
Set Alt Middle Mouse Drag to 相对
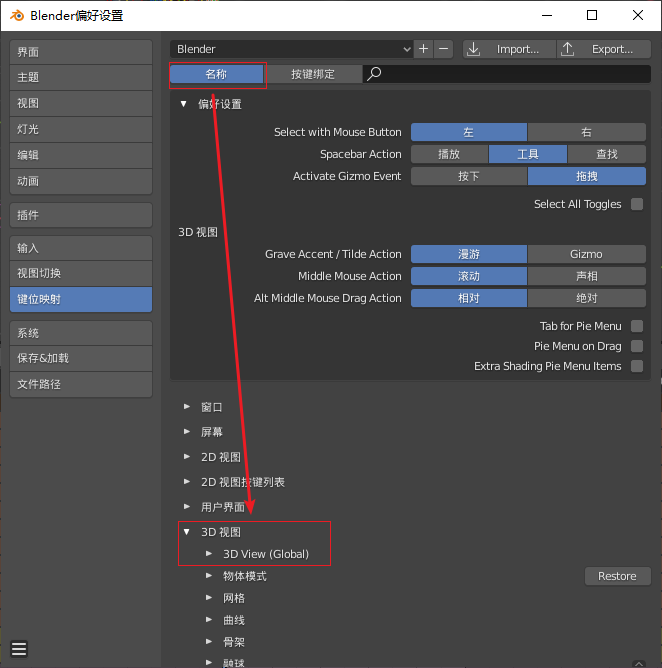469,298
